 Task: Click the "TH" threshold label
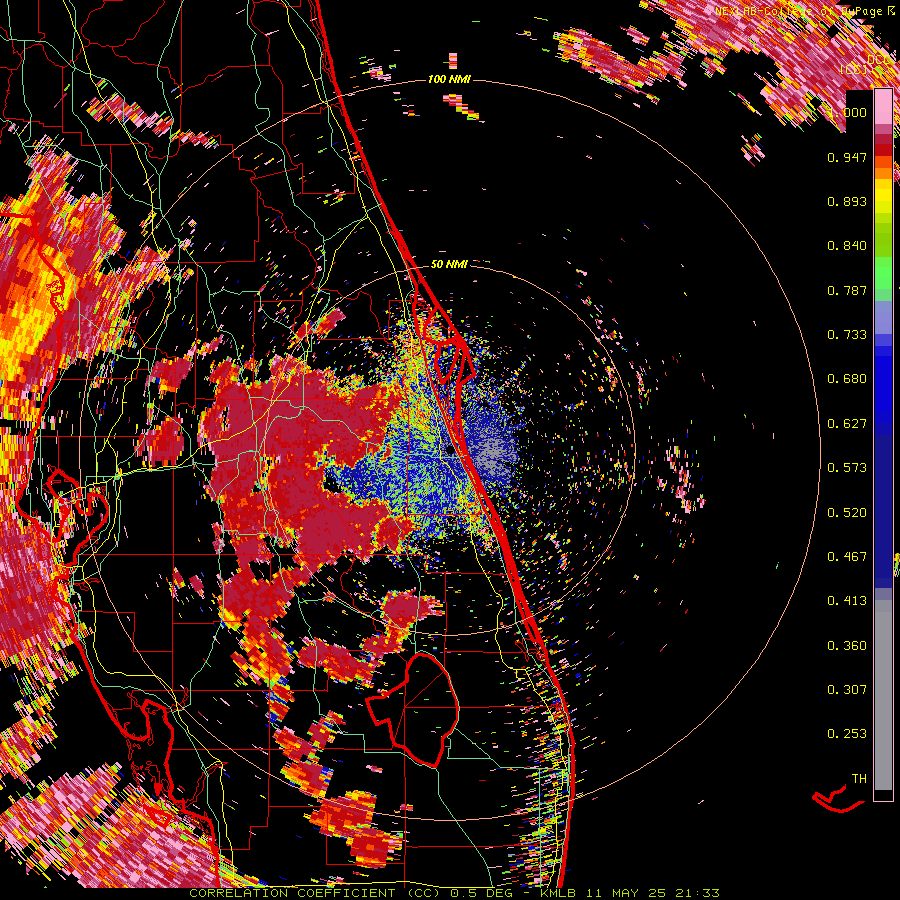pyautogui.click(x=859, y=779)
